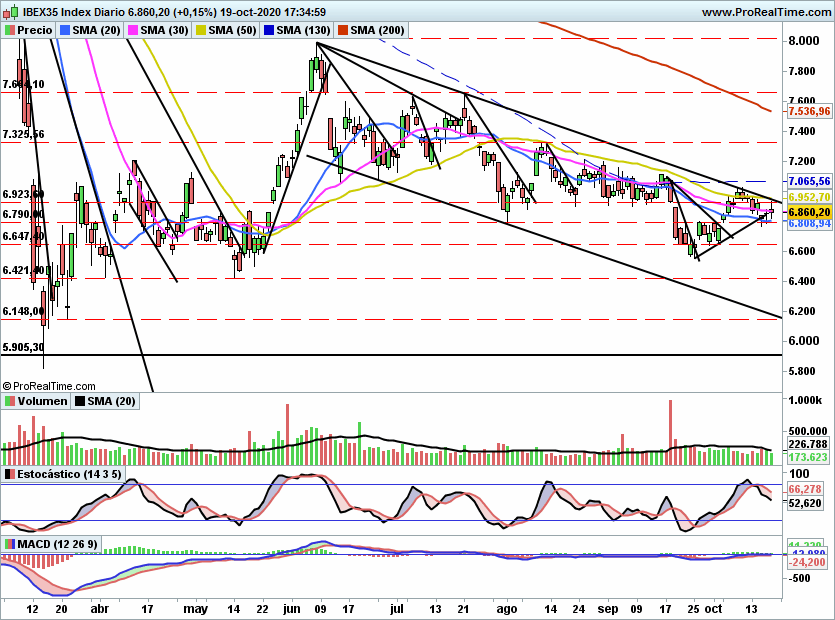Image resolution: width=835 pixels, height=620 pixels.
Task: Click the 1.000k volume axis label
Action: 805,400
